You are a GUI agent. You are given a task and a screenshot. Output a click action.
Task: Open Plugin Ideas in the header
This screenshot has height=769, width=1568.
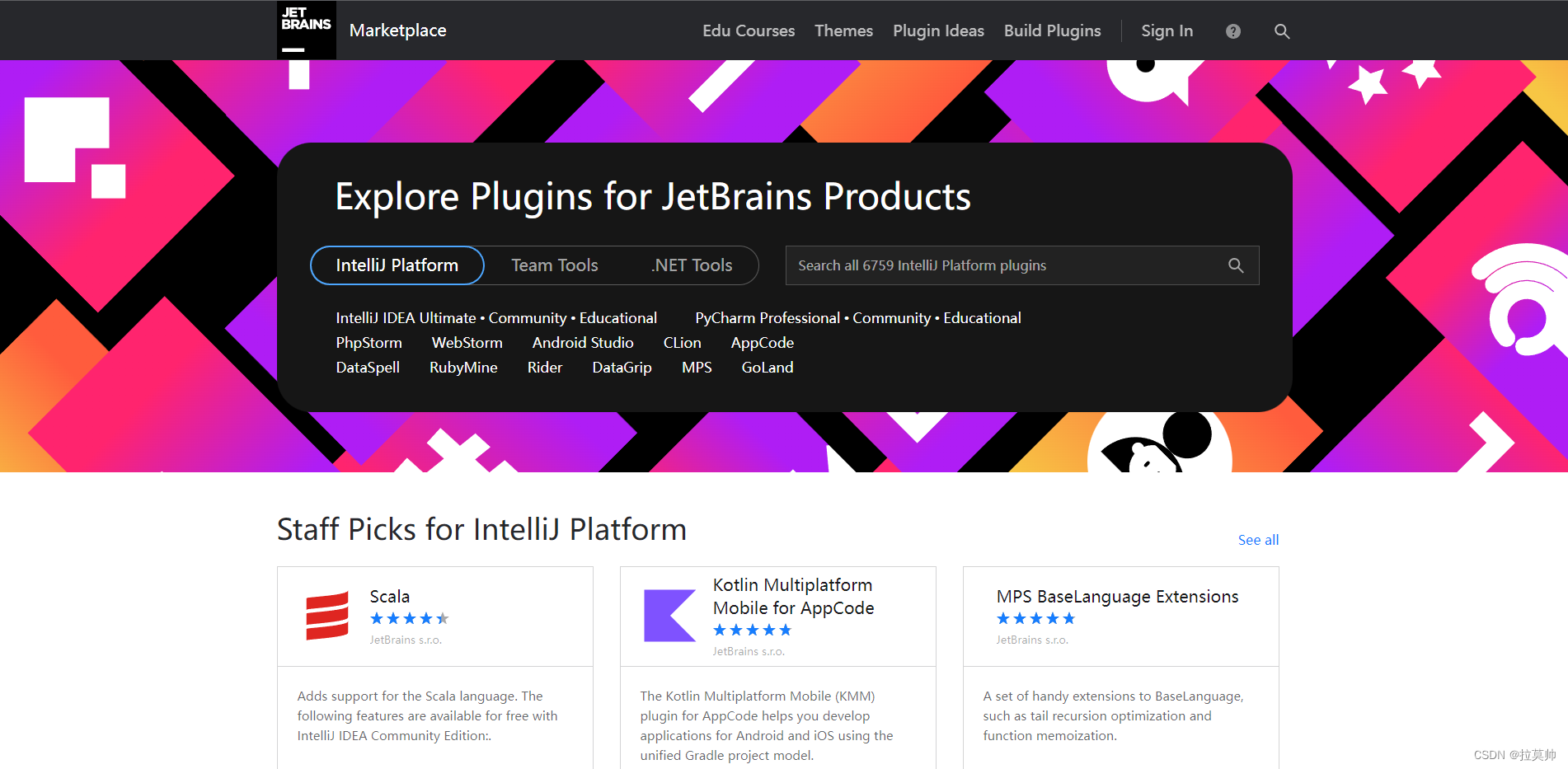click(x=938, y=30)
